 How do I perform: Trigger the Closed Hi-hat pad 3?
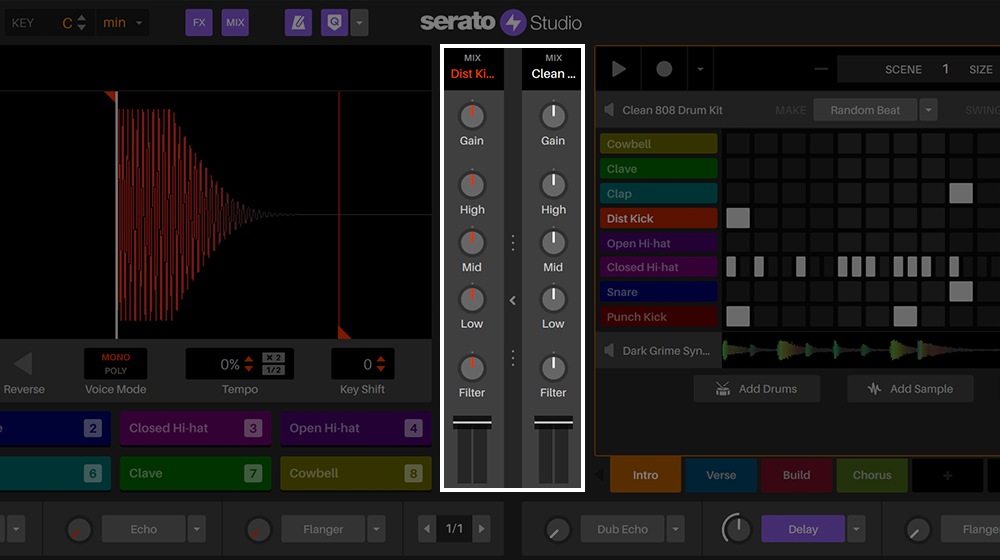[196, 428]
